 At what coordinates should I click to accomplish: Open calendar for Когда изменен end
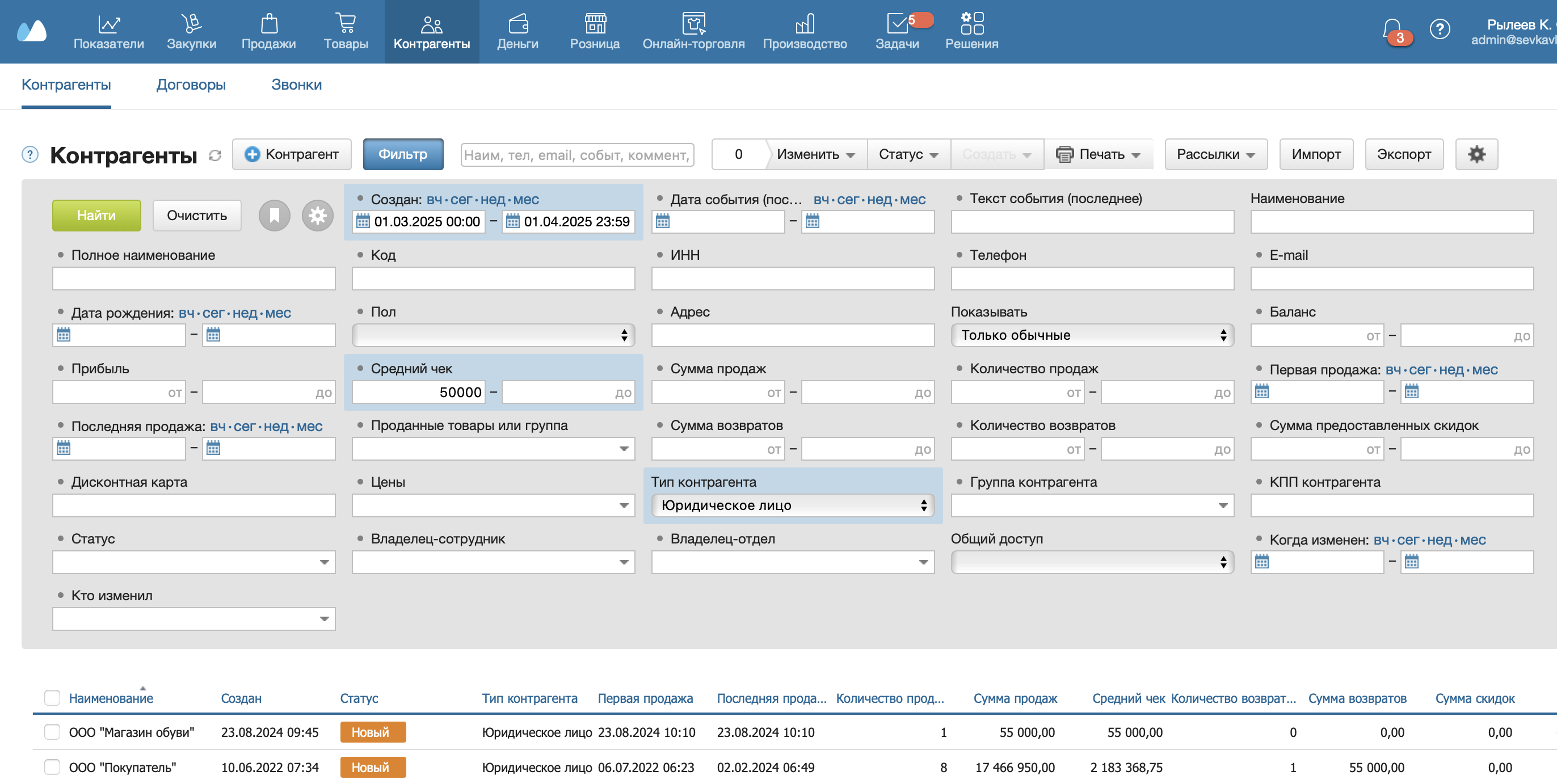pos(1411,562)
